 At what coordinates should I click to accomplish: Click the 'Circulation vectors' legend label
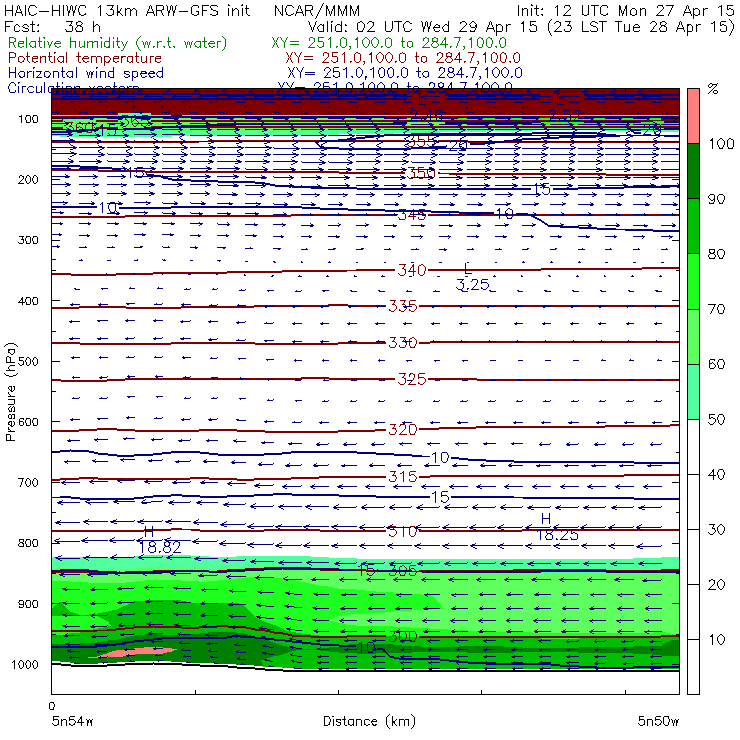coord(73,88)
